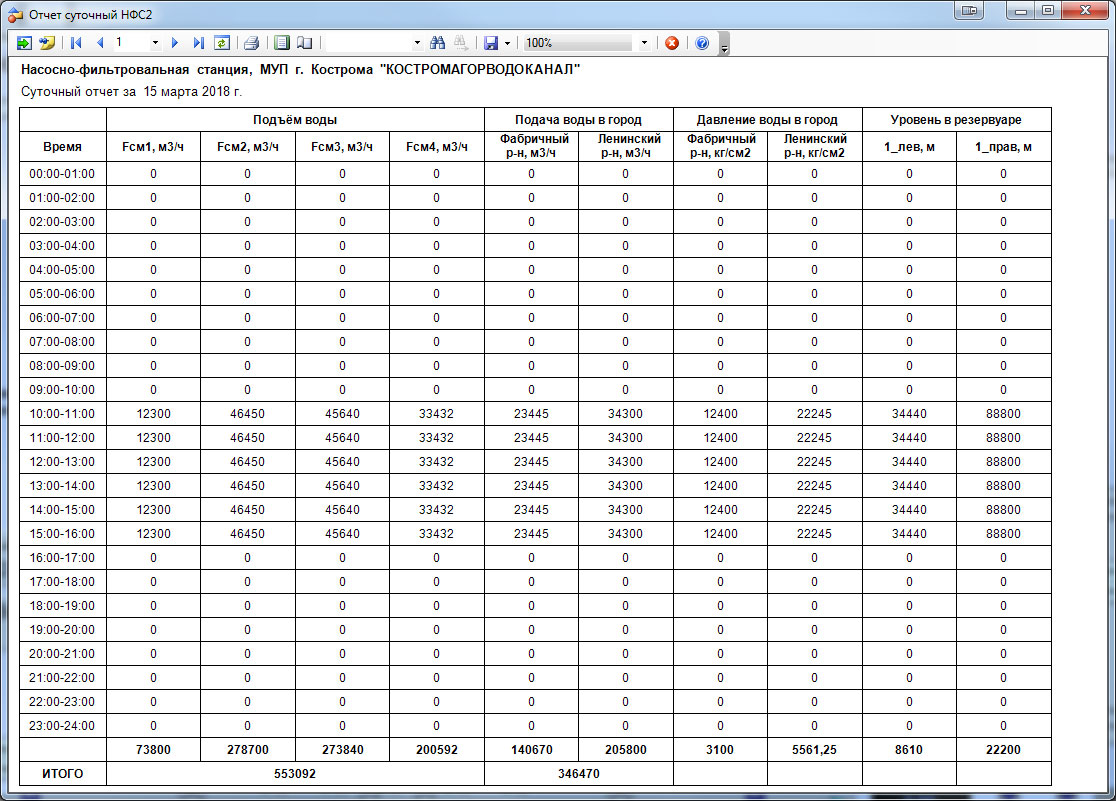The height and width of the screenshot is (801, 1116).
Task: Click the yellow folder icon with blue arrow
Action: 47,43
